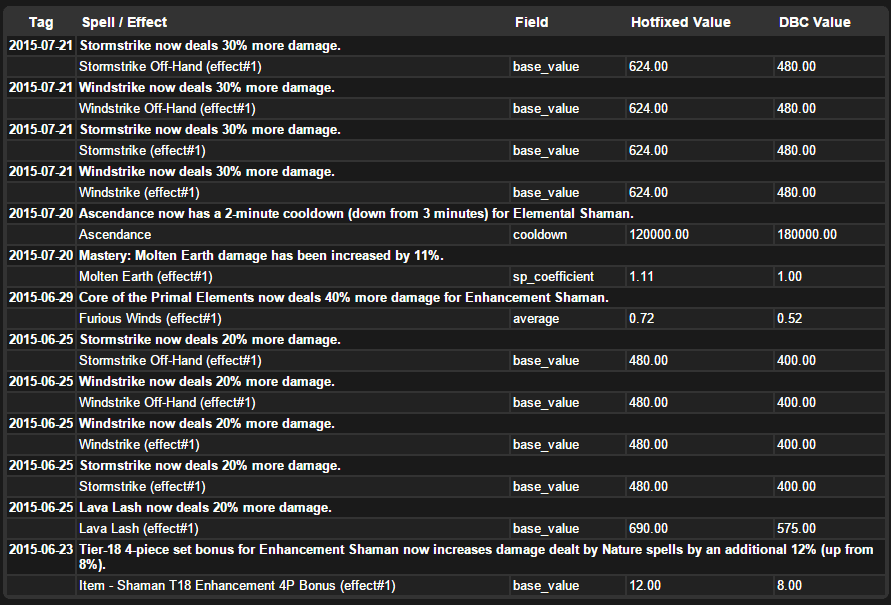Select the Tier-18 4-piece set bonus note
Screen dimensions: 891x605
(476, 557)
